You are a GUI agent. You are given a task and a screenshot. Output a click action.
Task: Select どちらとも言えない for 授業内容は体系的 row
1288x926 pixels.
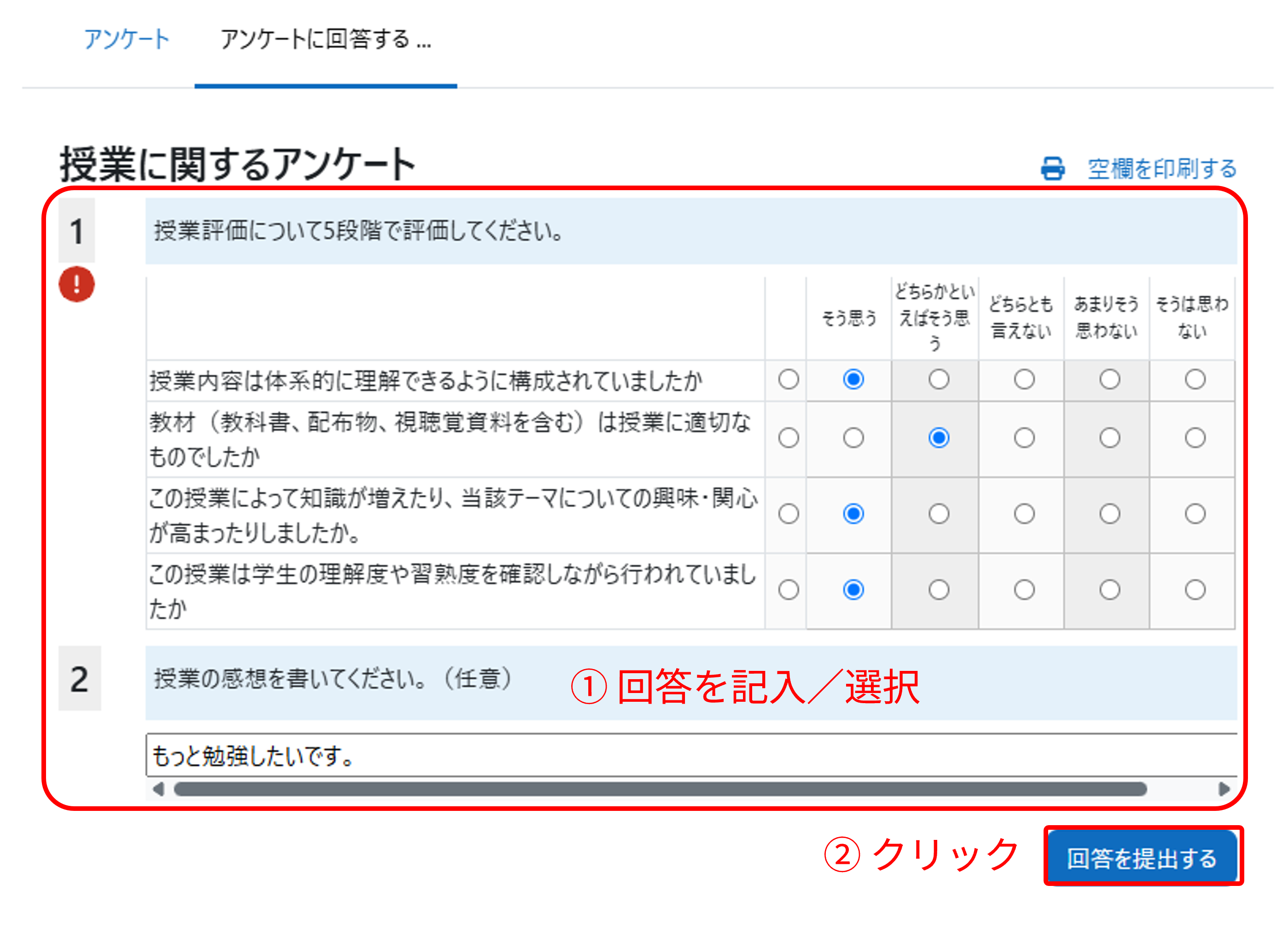pos(1024,379)
